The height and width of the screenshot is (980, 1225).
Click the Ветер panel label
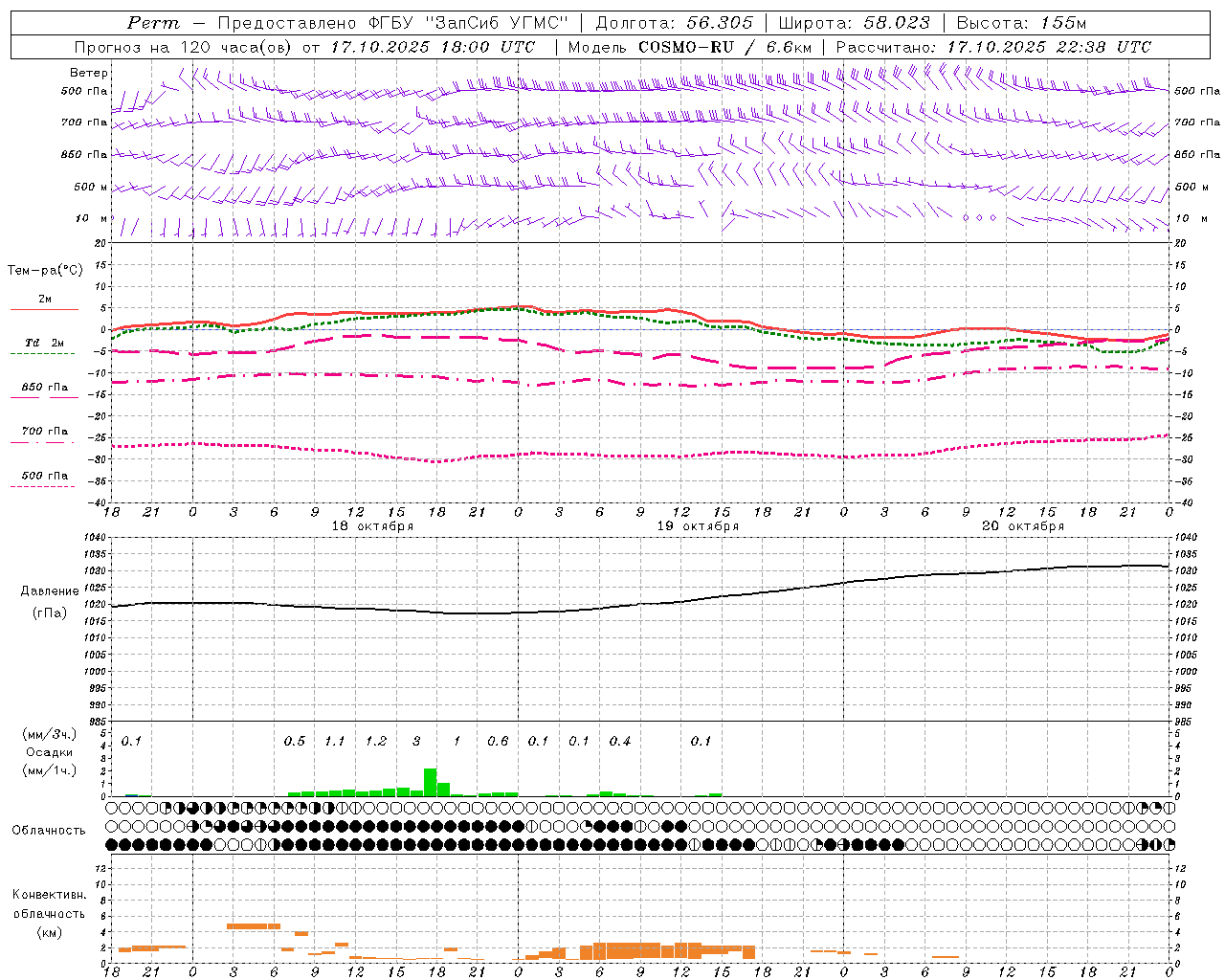pyautogui.click(x=89, y=73)
